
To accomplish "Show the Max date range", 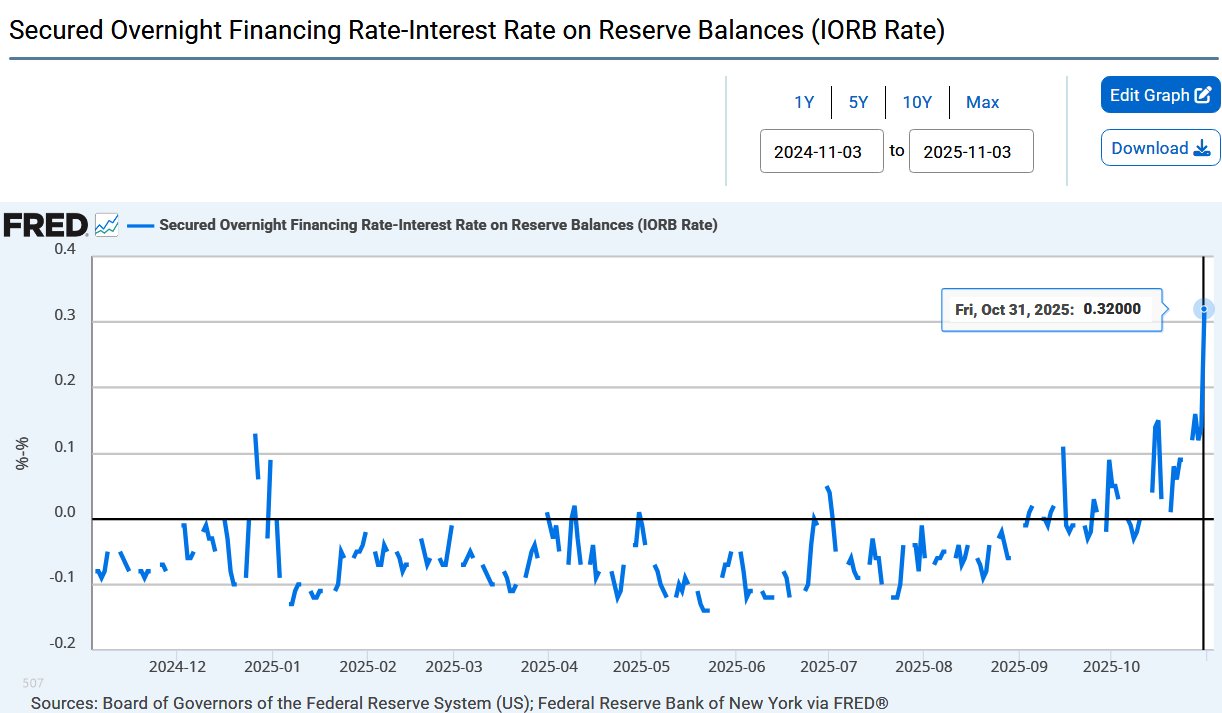I will [982, 102].
